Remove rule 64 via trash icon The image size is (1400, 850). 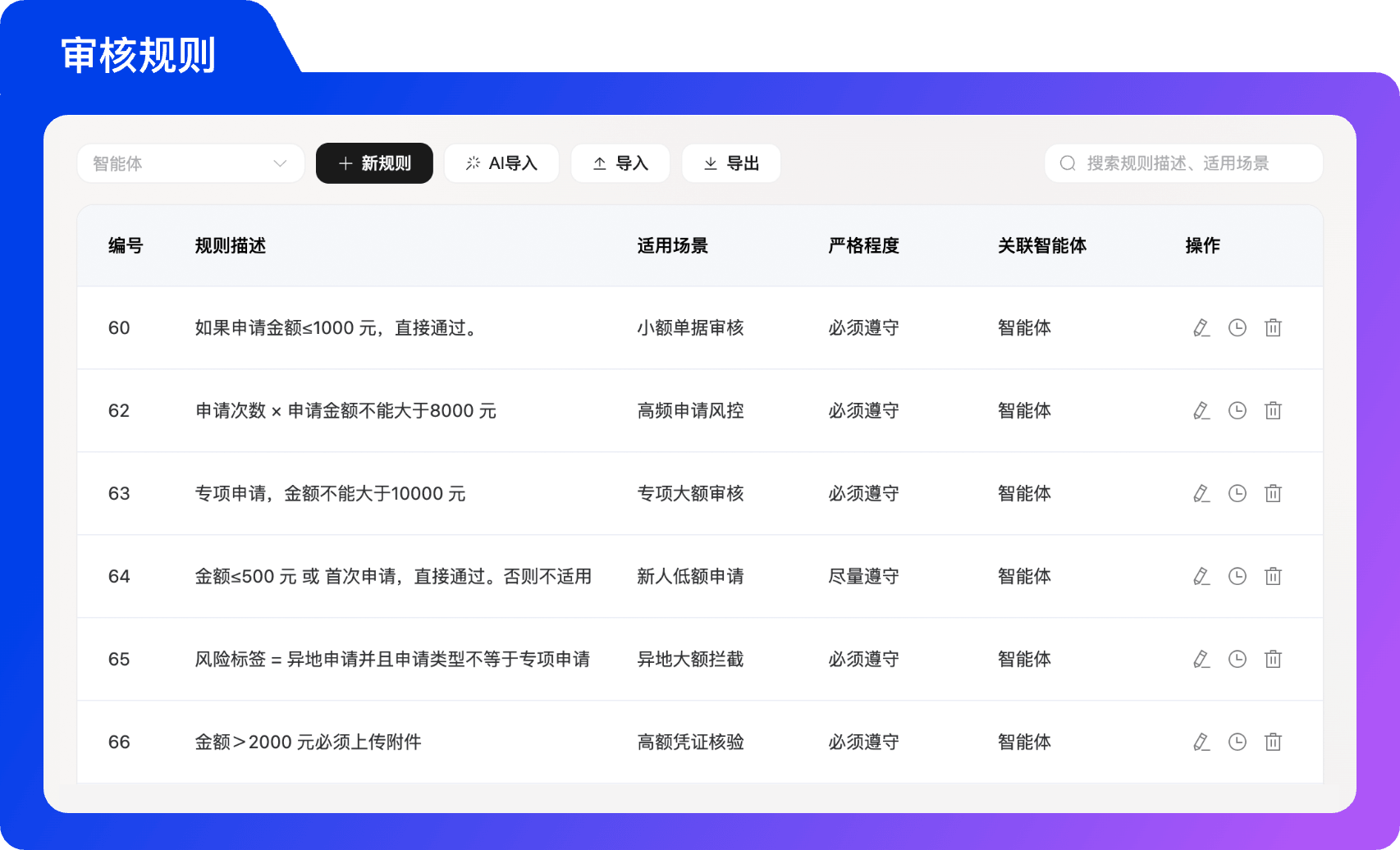(x=1273, y=577)
